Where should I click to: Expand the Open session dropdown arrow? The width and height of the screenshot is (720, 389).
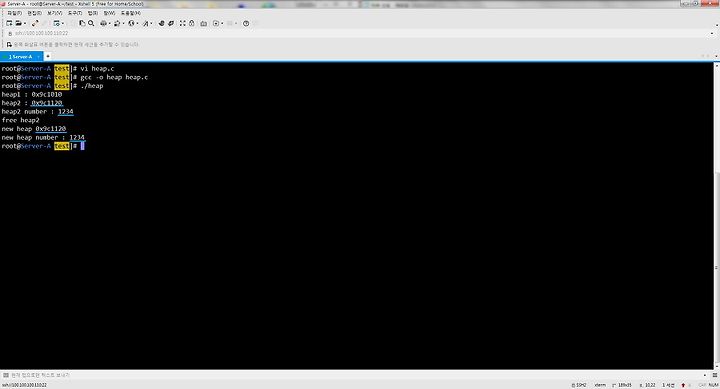point(25,23)
